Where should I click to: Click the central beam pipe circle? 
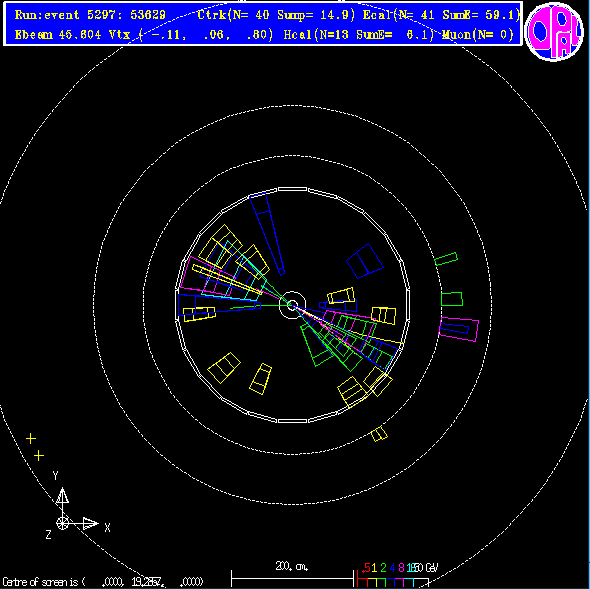pyautogui.click(x=292, y=305)
